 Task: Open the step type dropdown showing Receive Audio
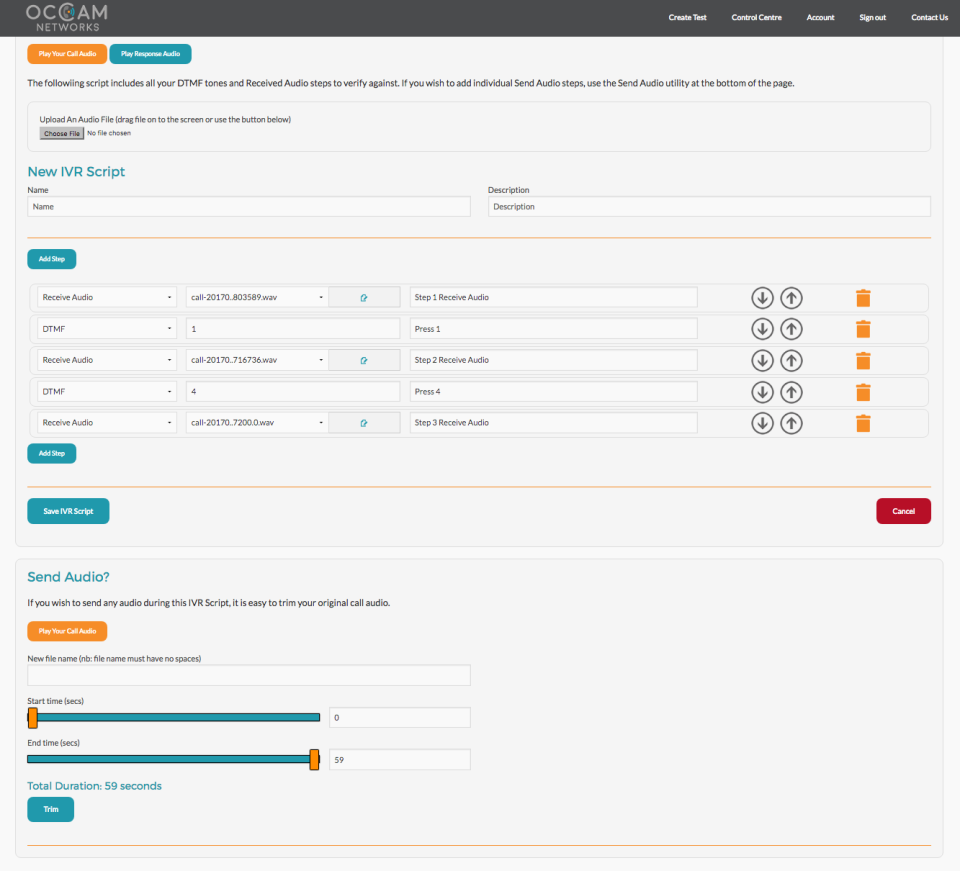click(x=105, y=297)
